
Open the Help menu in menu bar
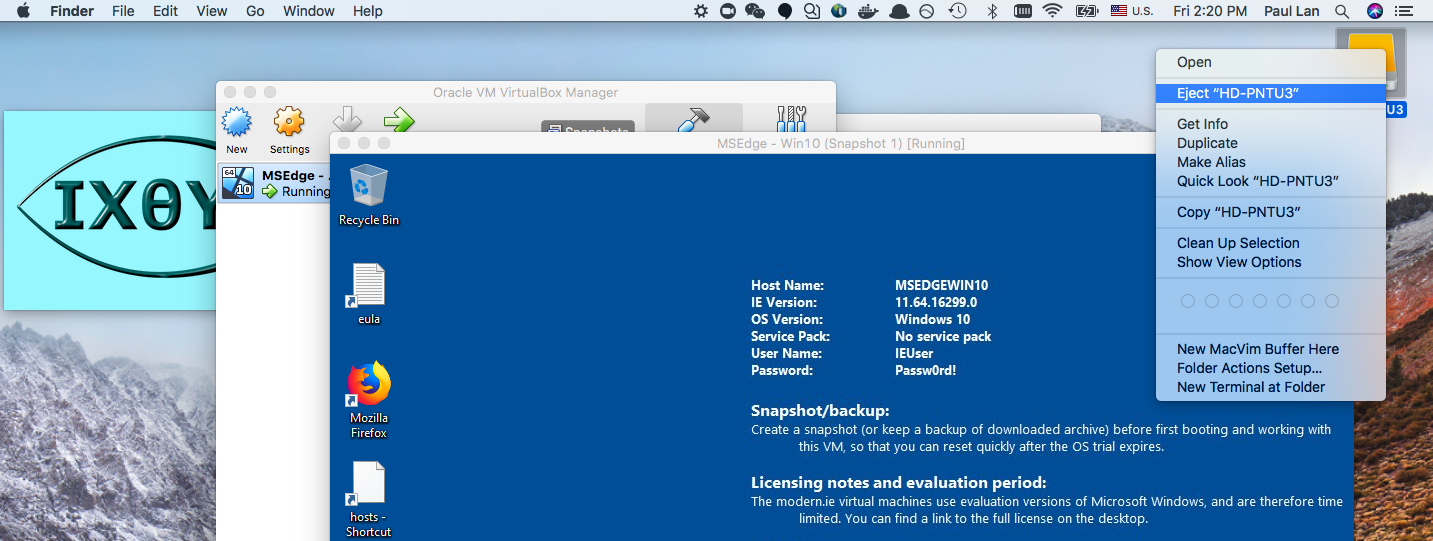(368, 11)
